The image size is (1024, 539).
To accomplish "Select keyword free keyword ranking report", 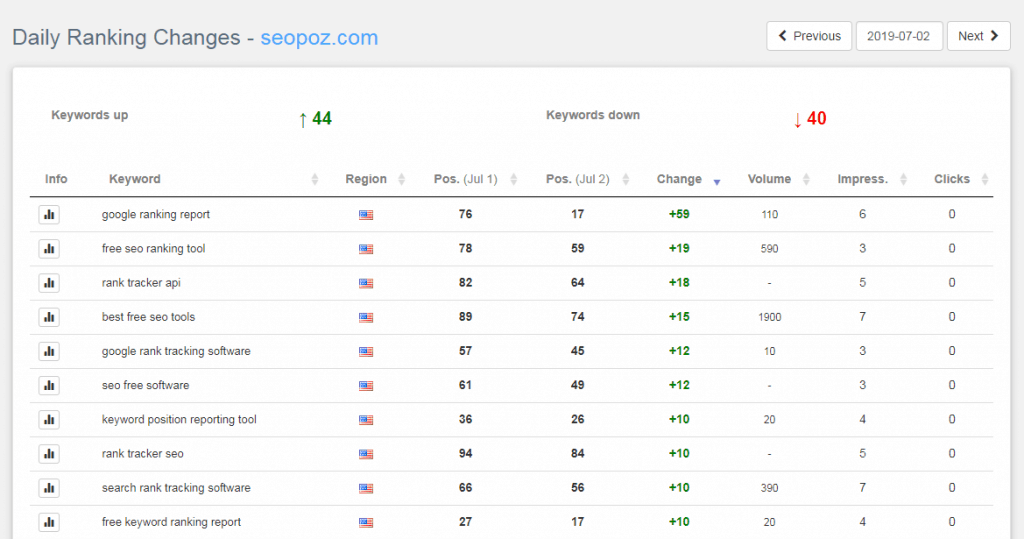I will [x=171, y=522].
